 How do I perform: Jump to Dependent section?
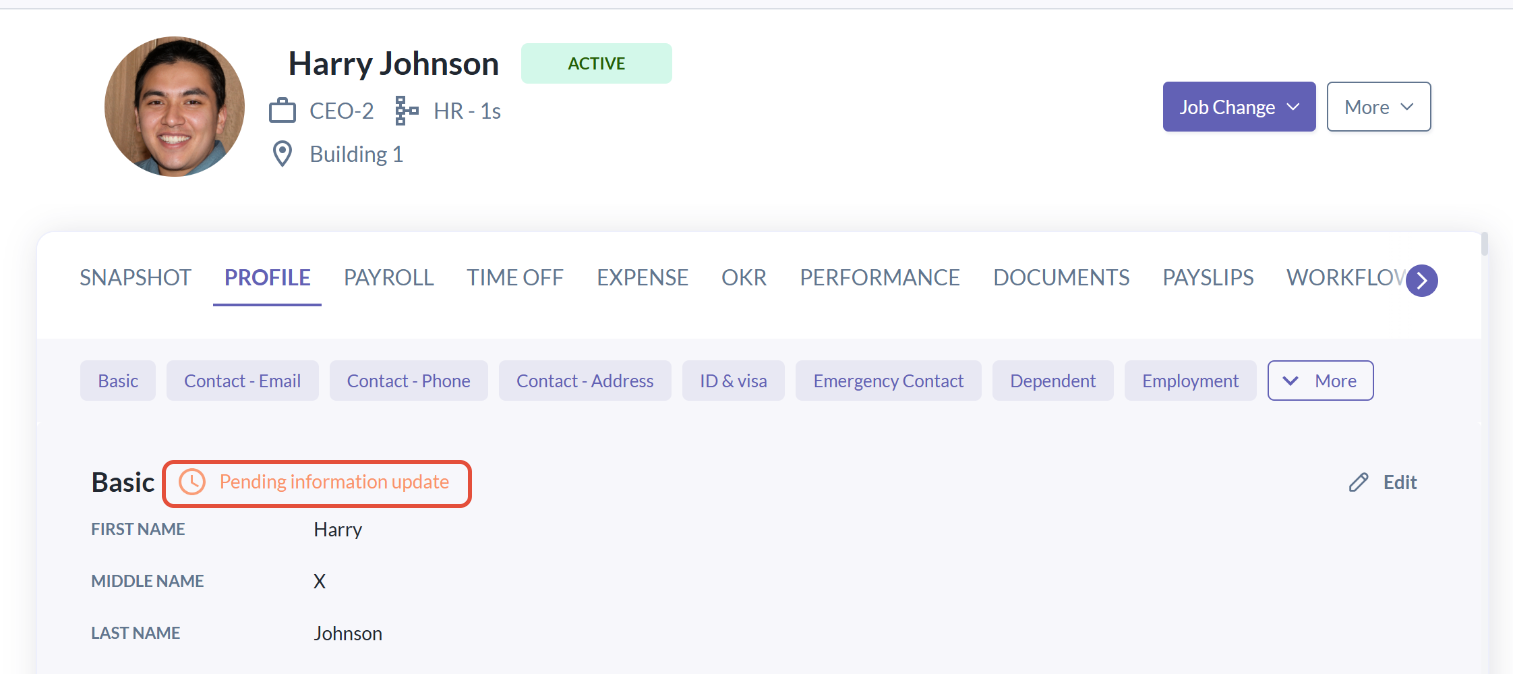(1053, 381)
